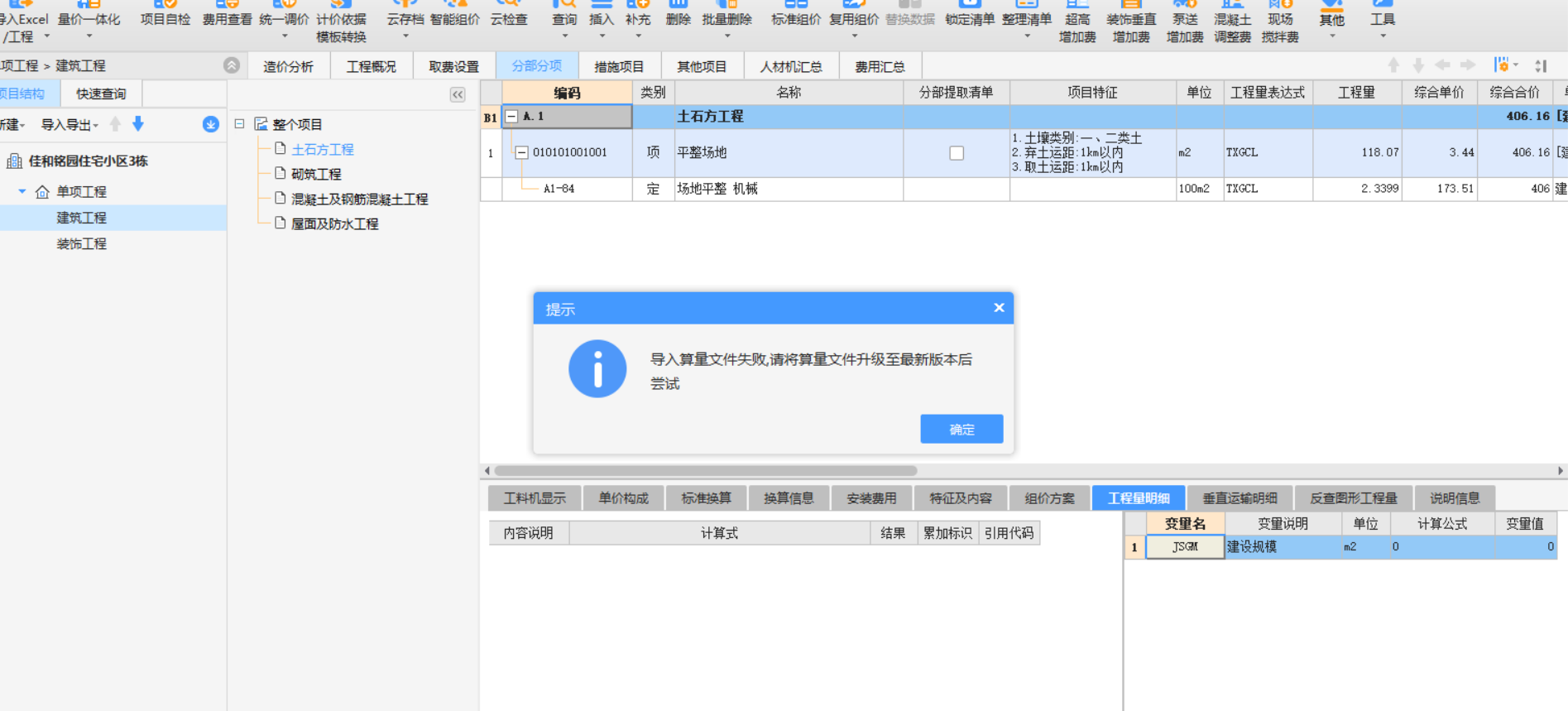Select 砌筑工程 in the tree
Screen dimensions: 1568x711
pyautogui.click(x=316, y=174)
